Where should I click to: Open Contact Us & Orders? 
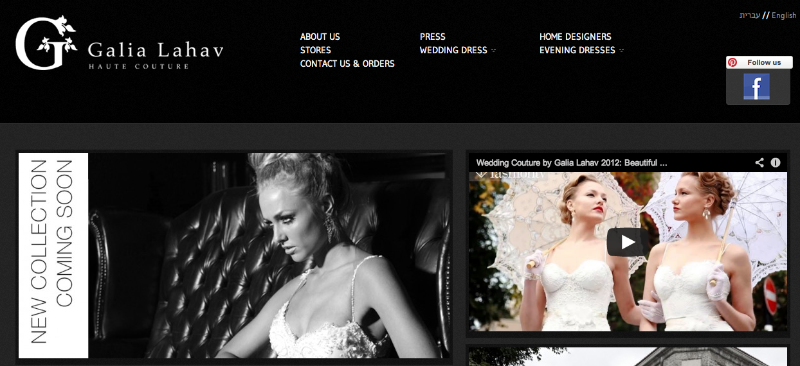347,64
